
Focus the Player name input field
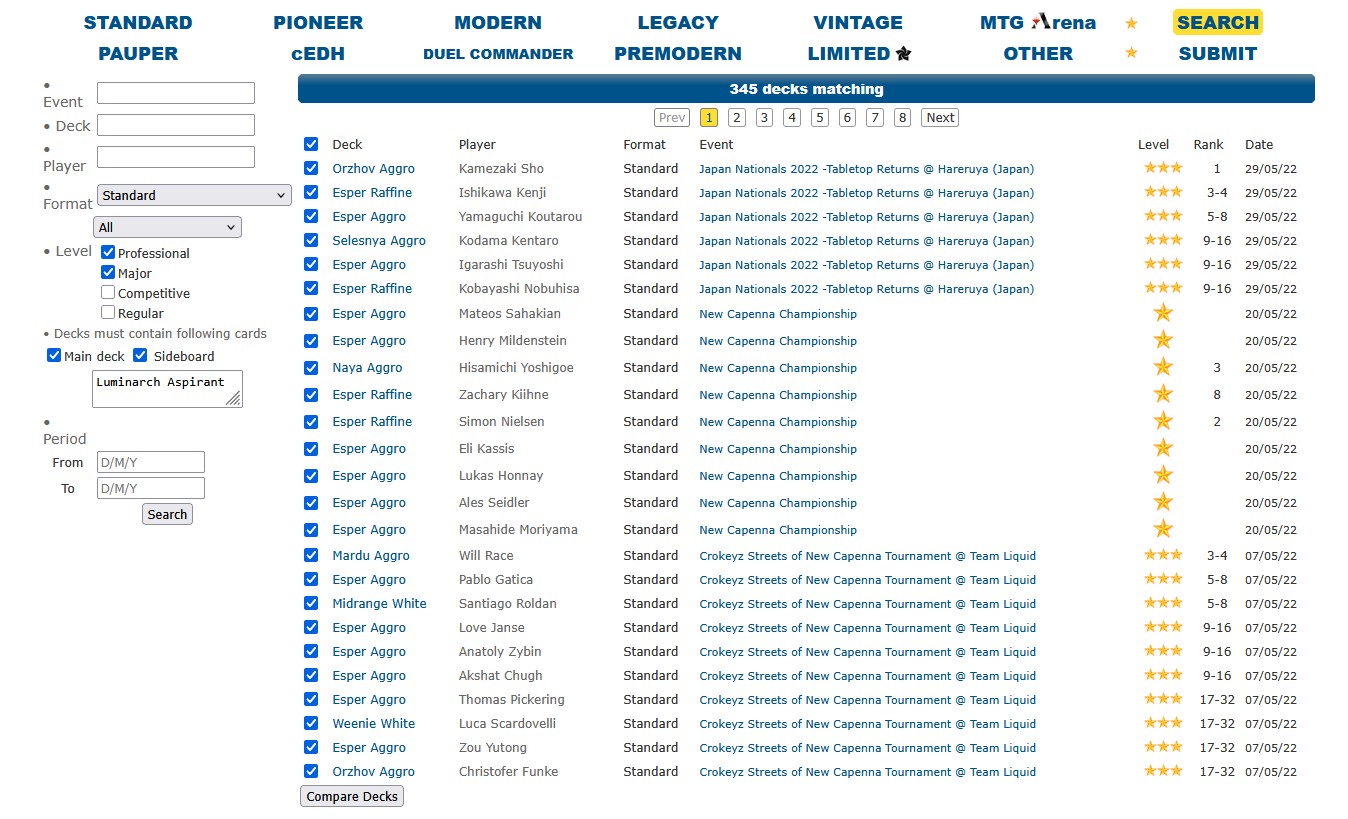pos(176,157)
